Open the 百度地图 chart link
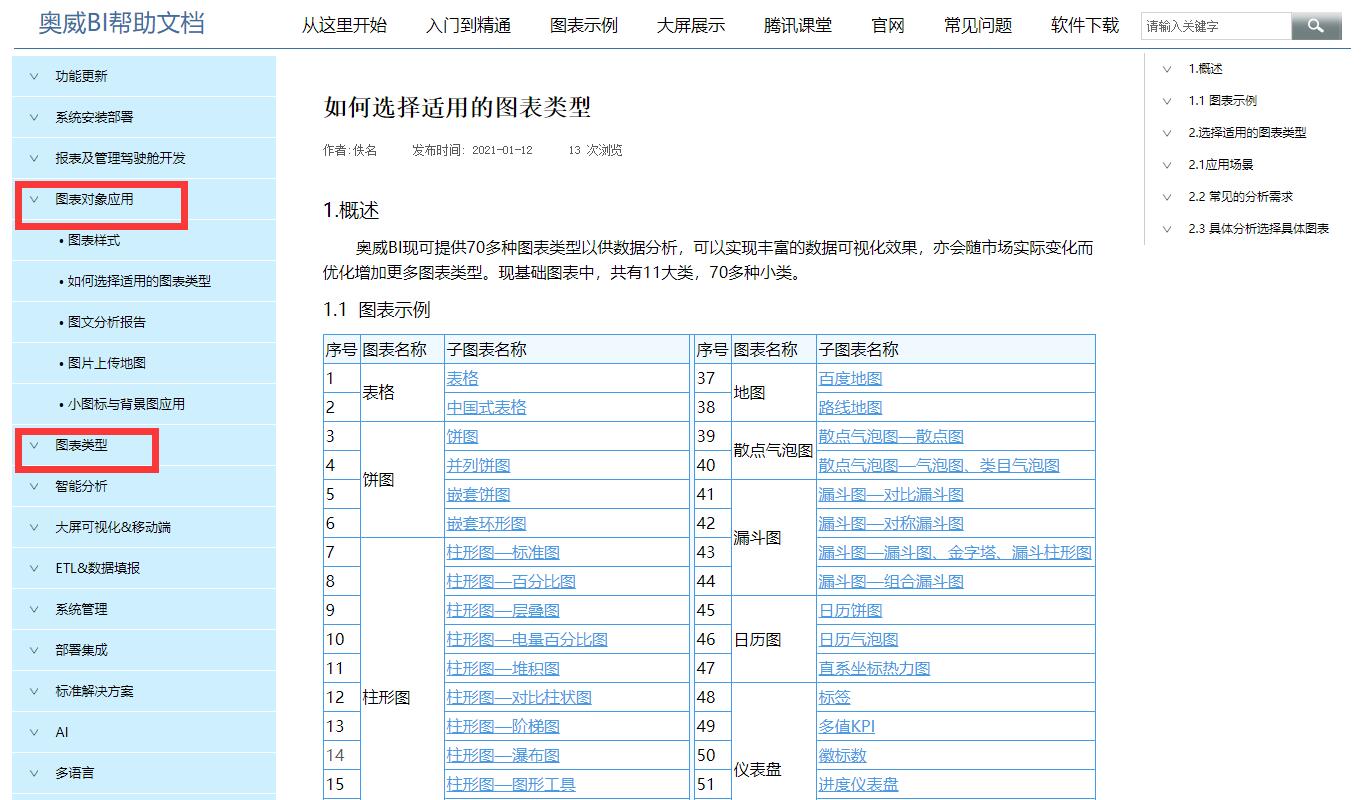The width and height of the screenshot is (1364, 800). tap(850, 378)
